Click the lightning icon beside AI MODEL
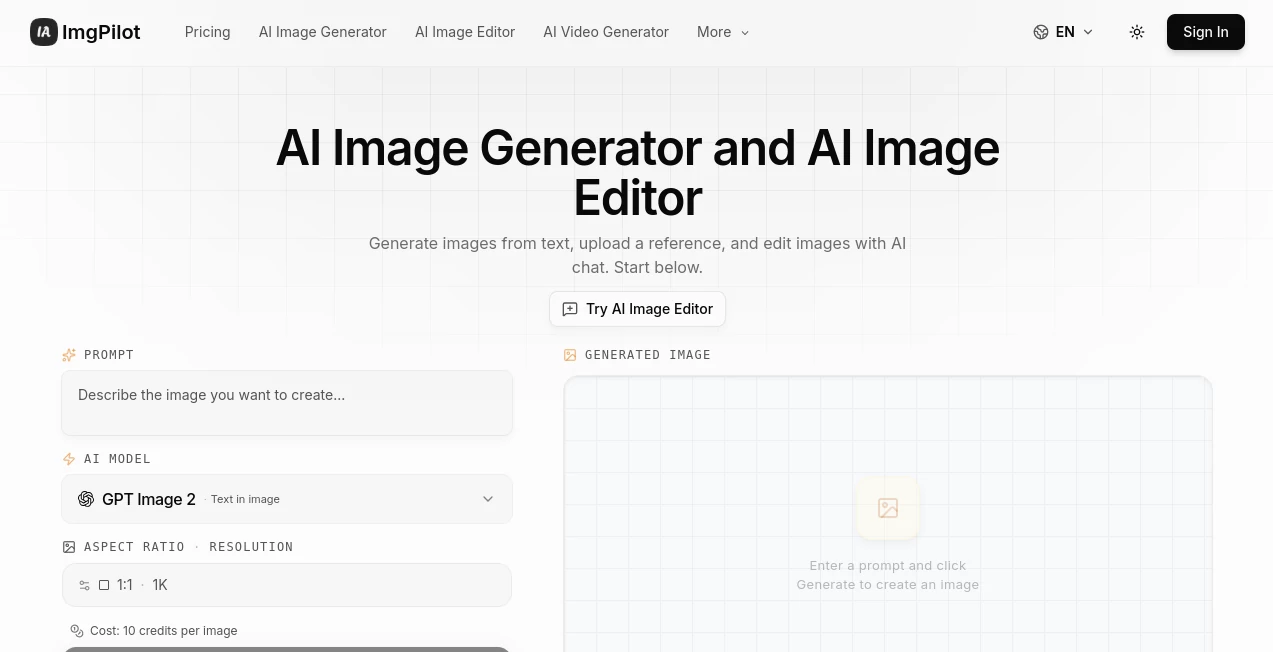This screenshot has height=652, width=1273. (x=69, y=459)
